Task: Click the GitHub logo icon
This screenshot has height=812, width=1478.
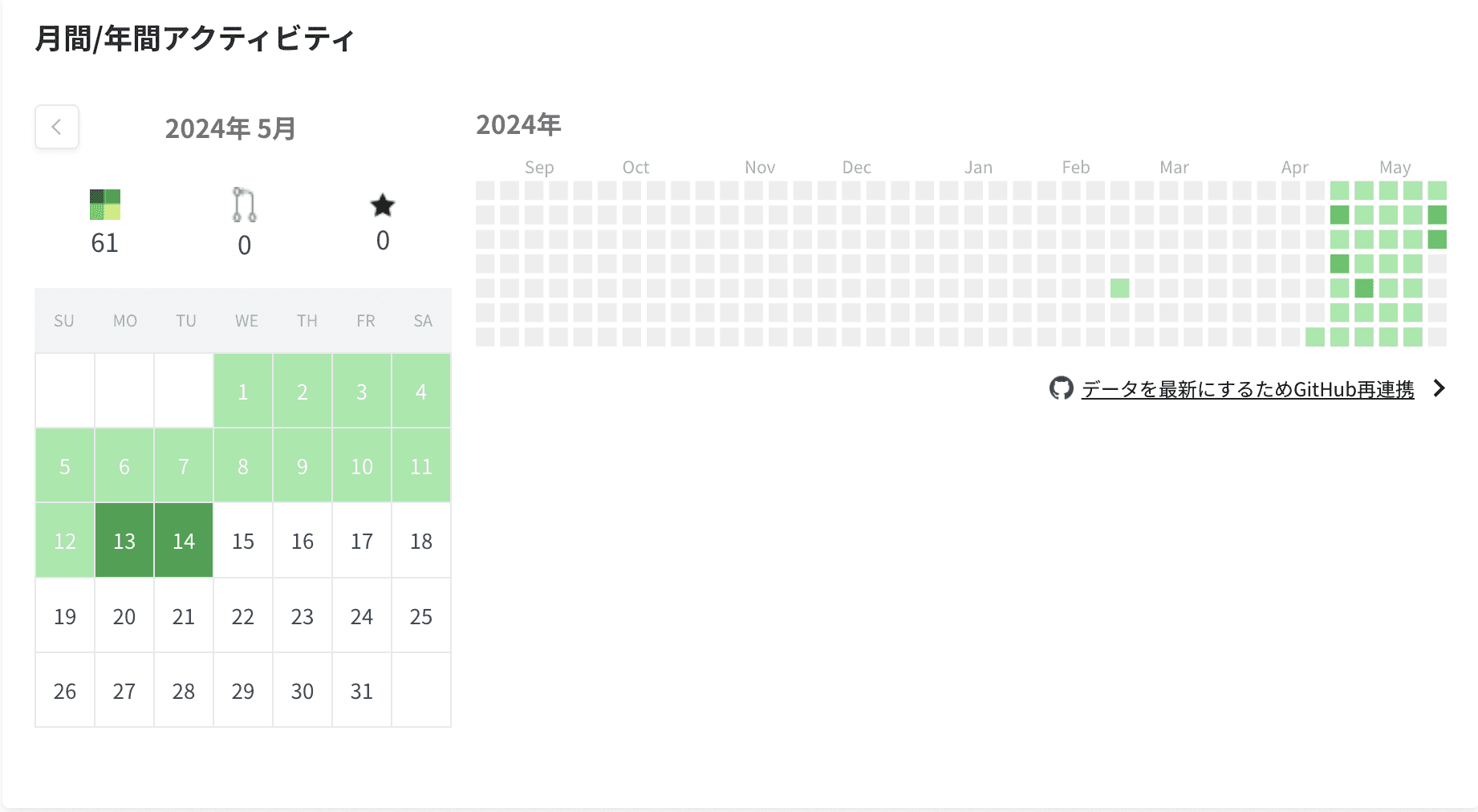Action: (1061, 388)
